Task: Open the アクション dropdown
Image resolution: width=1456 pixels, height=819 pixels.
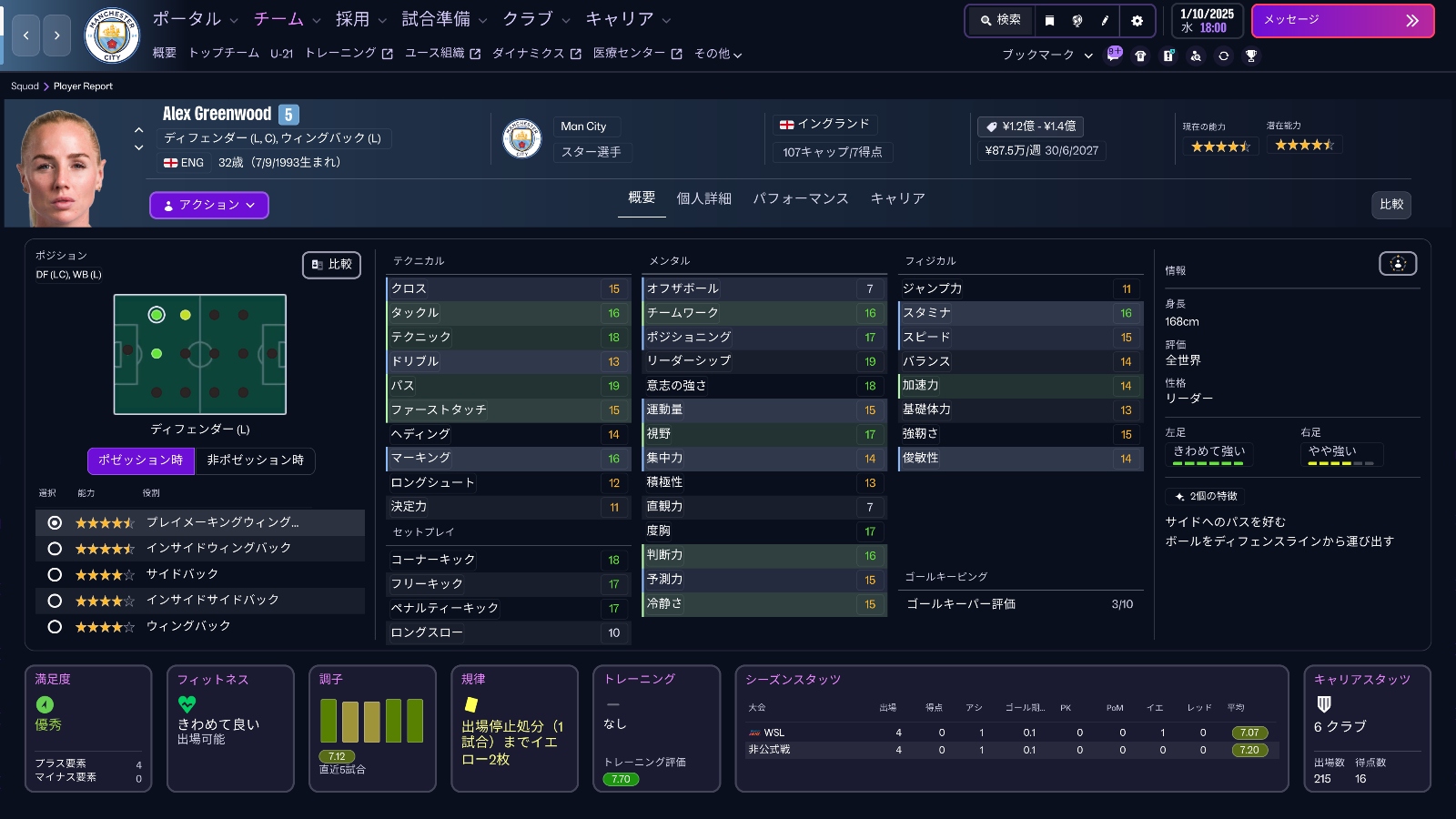Action: 208,205
